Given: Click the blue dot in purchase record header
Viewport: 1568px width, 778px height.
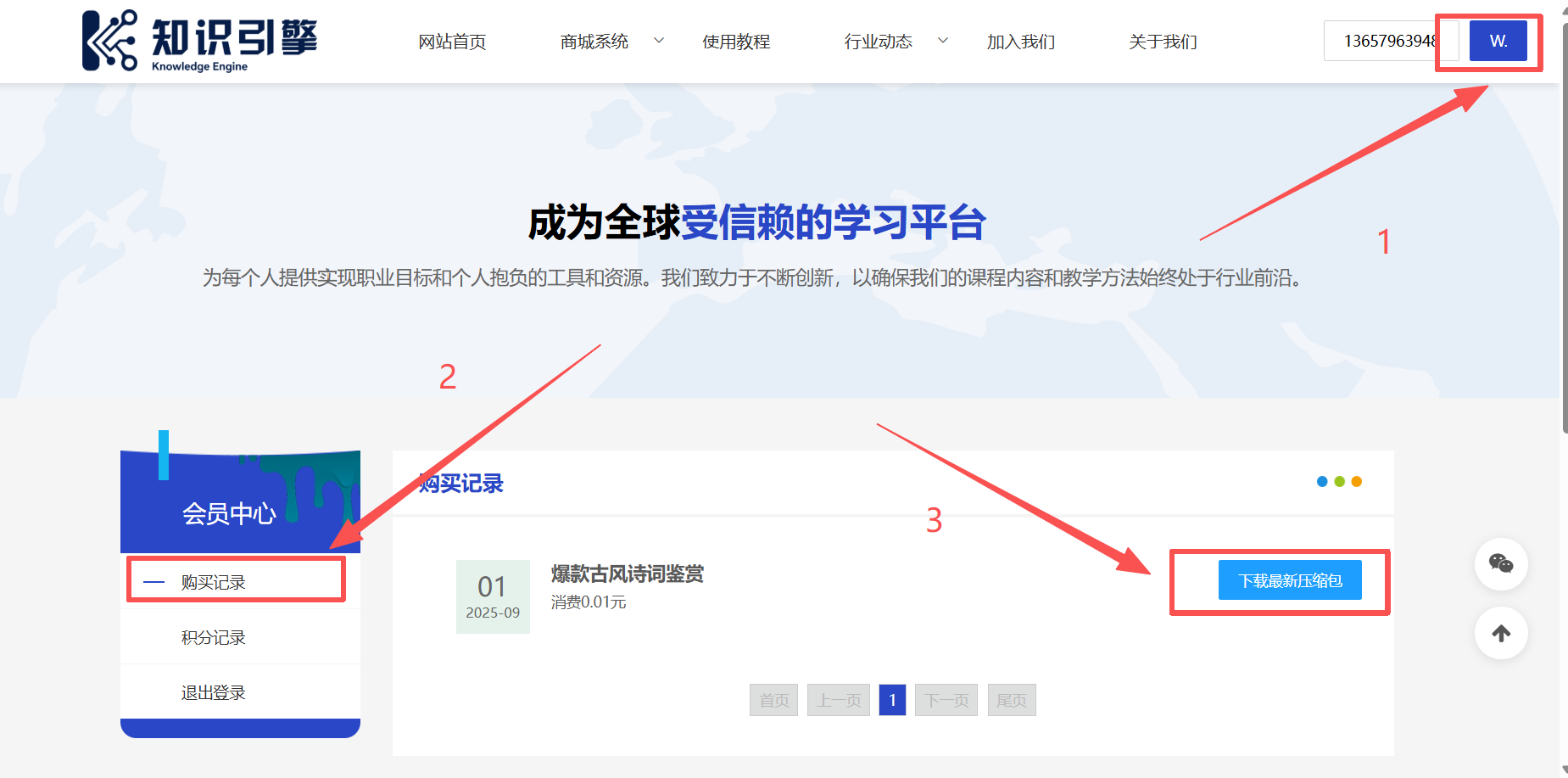Looking at the screenshot, I should [x=1322, y=481].
